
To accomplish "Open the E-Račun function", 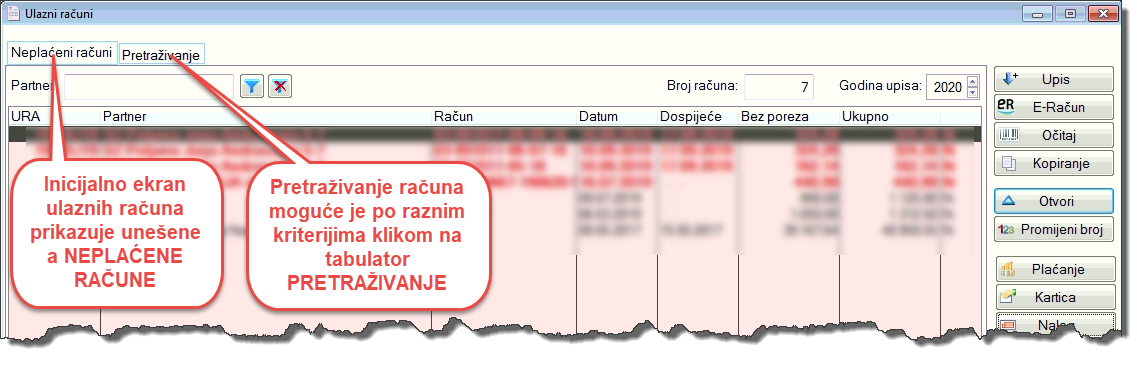I will coord(1054,107).
